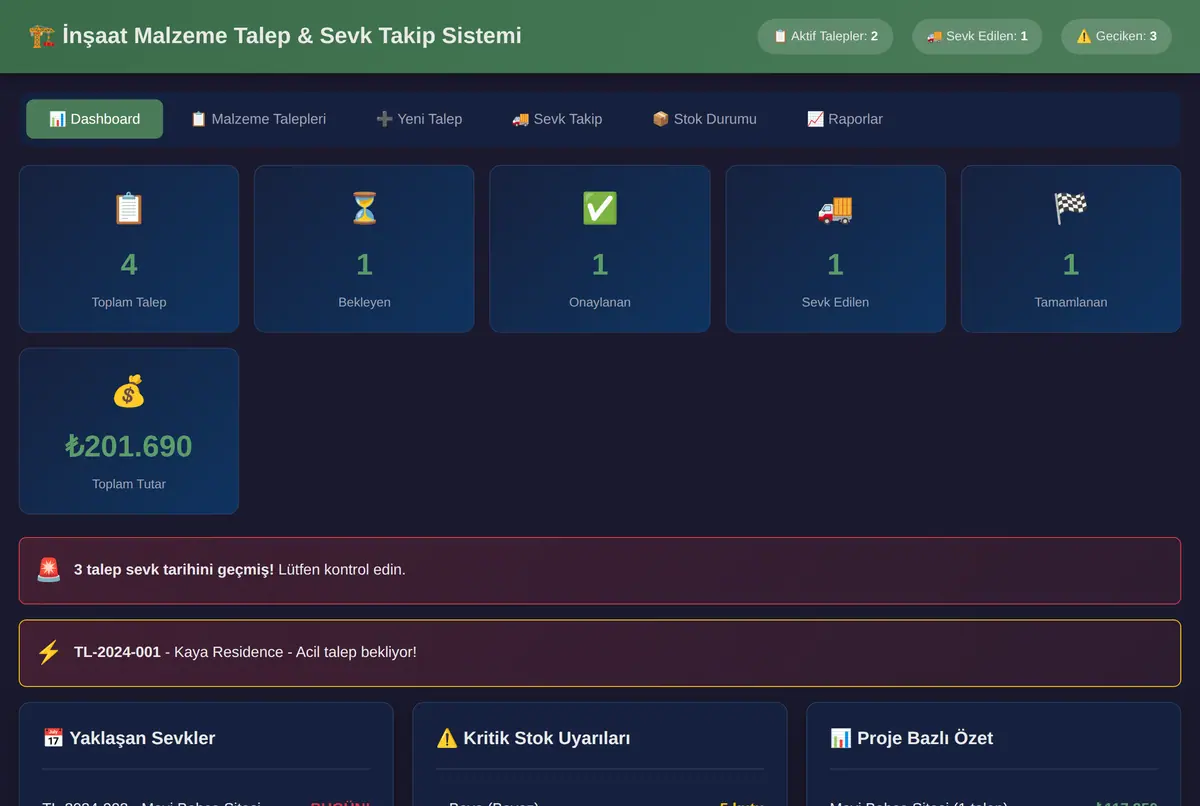Click the Proje Bazlı Özet panel heading
Image resolution: width=1200 pixels, height=806 pixels.
coord(925,738)
